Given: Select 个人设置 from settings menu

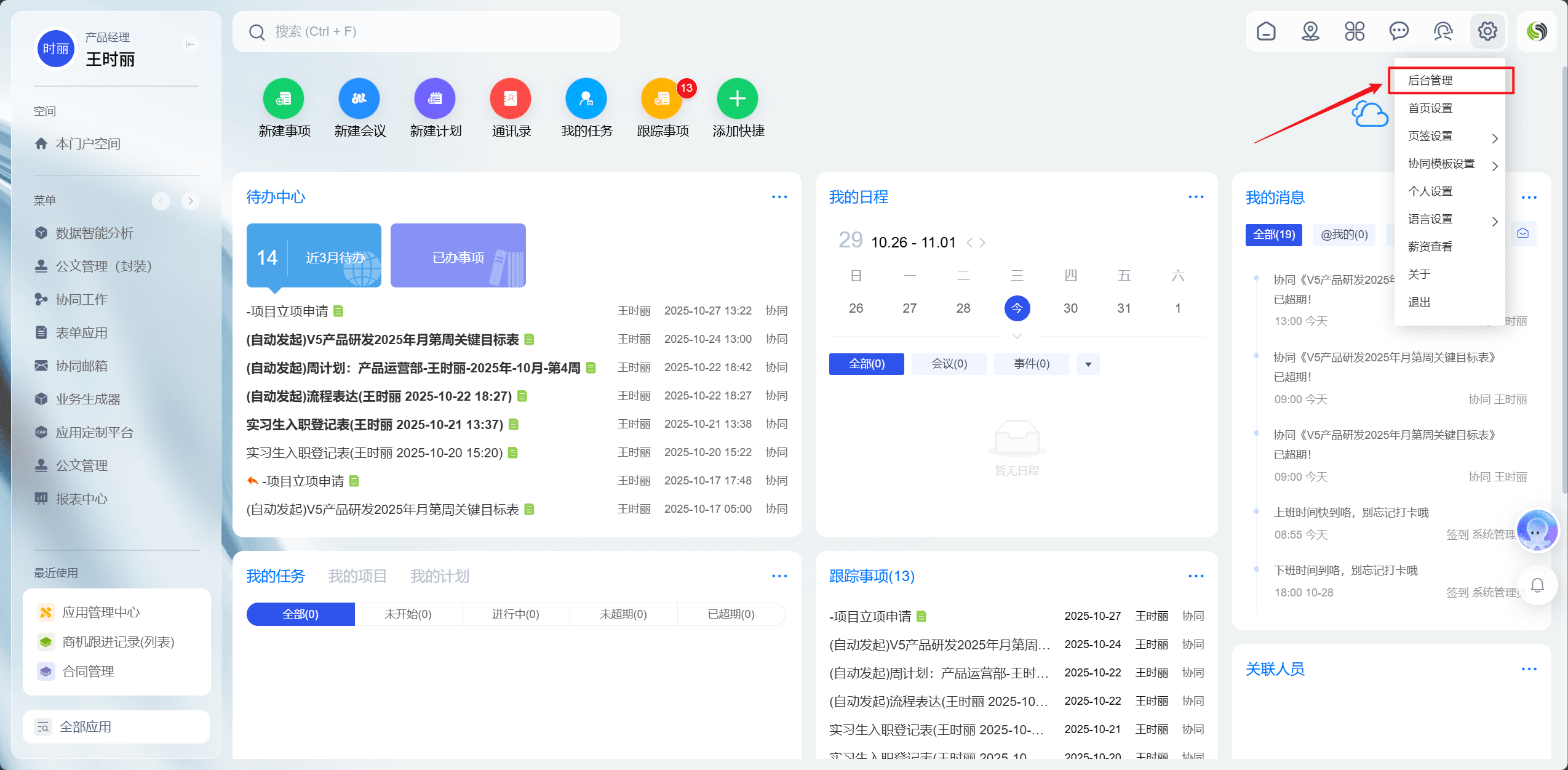Looking at the screenshot, I should tap(1450, 191).
